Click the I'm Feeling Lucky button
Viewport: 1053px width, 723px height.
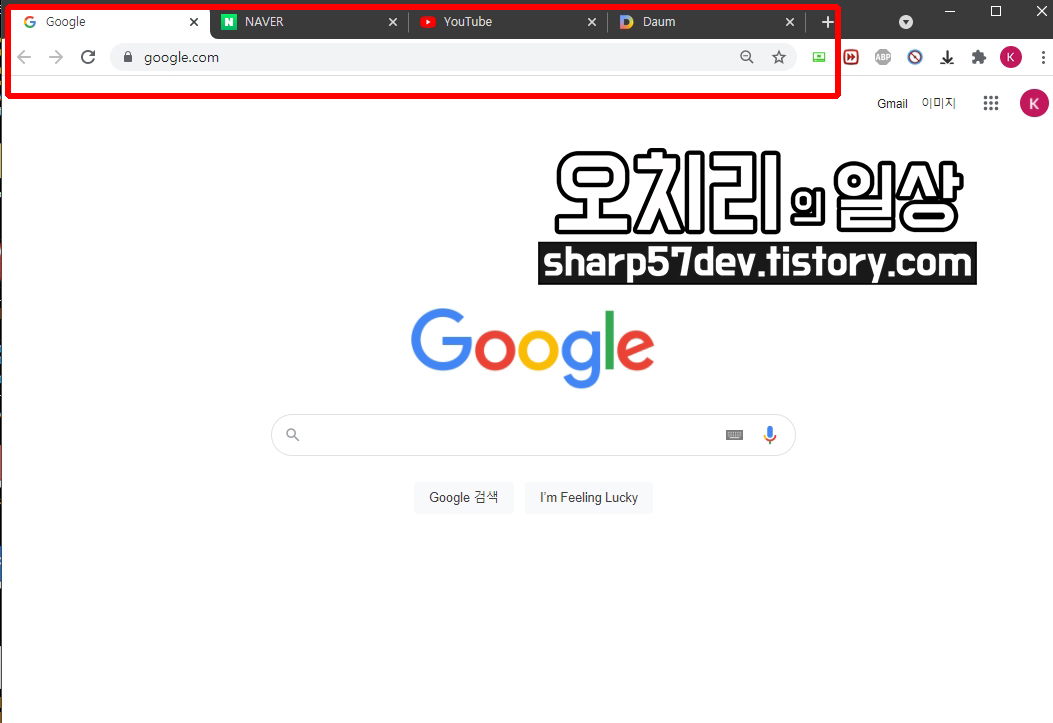click(588, 497)
